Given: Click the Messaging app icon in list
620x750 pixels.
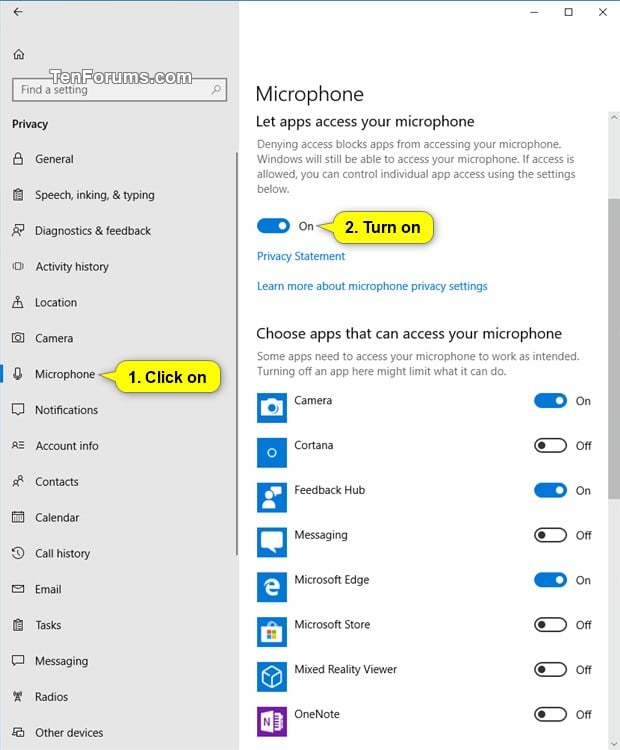Looking at the screenshot, I should (272, 542).
